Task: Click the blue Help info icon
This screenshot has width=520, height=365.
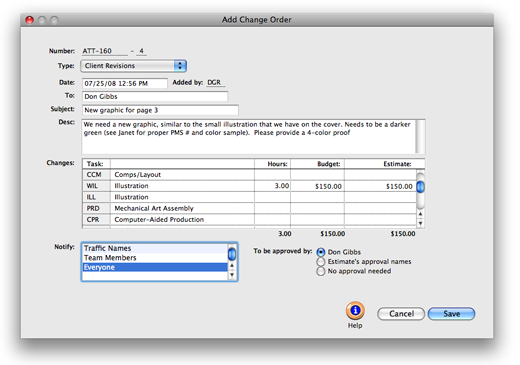Action: [x=355, y=311]
